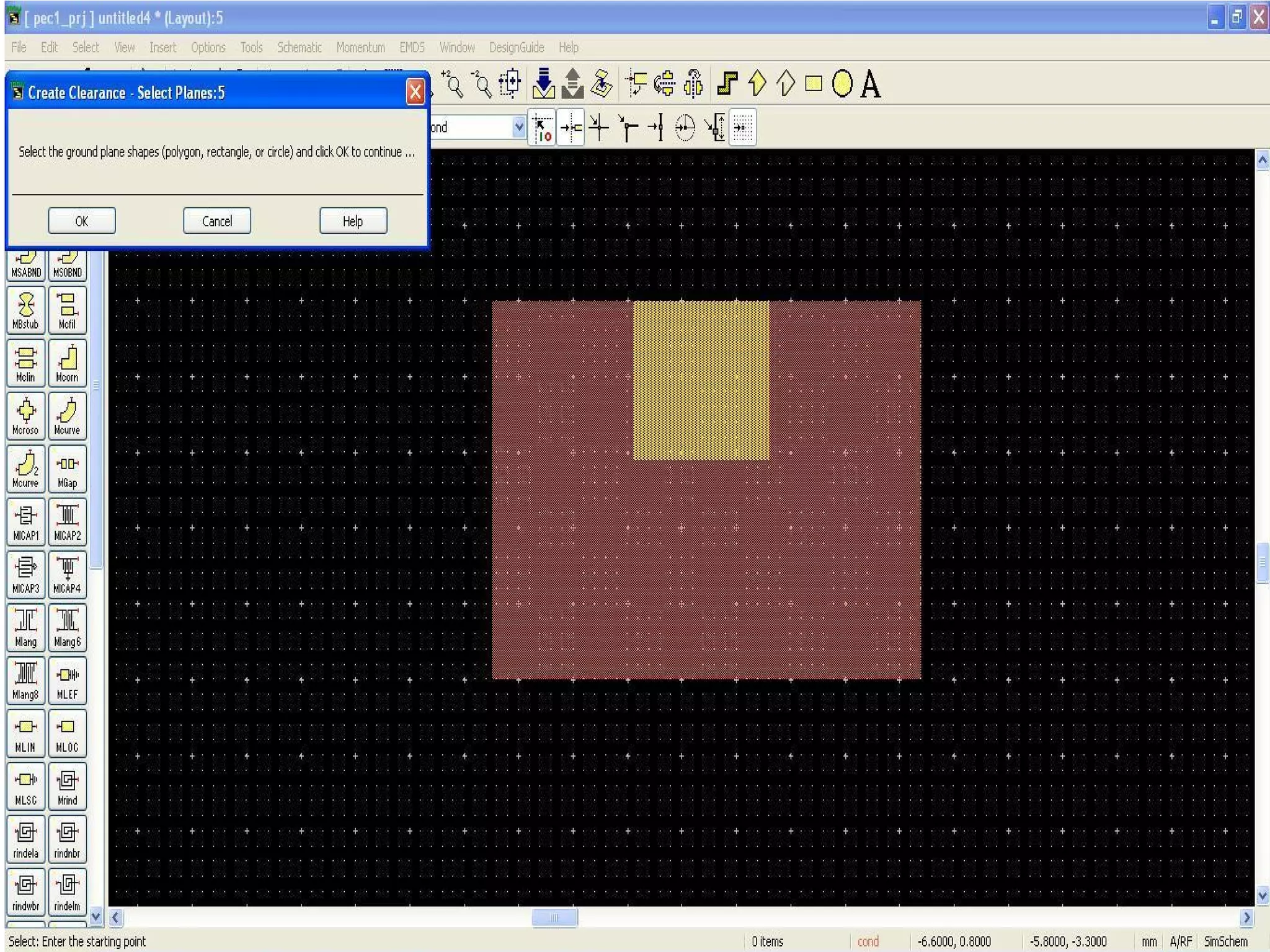Click OK in Create Clearance dialog
1270x952 pixels.
82,221
